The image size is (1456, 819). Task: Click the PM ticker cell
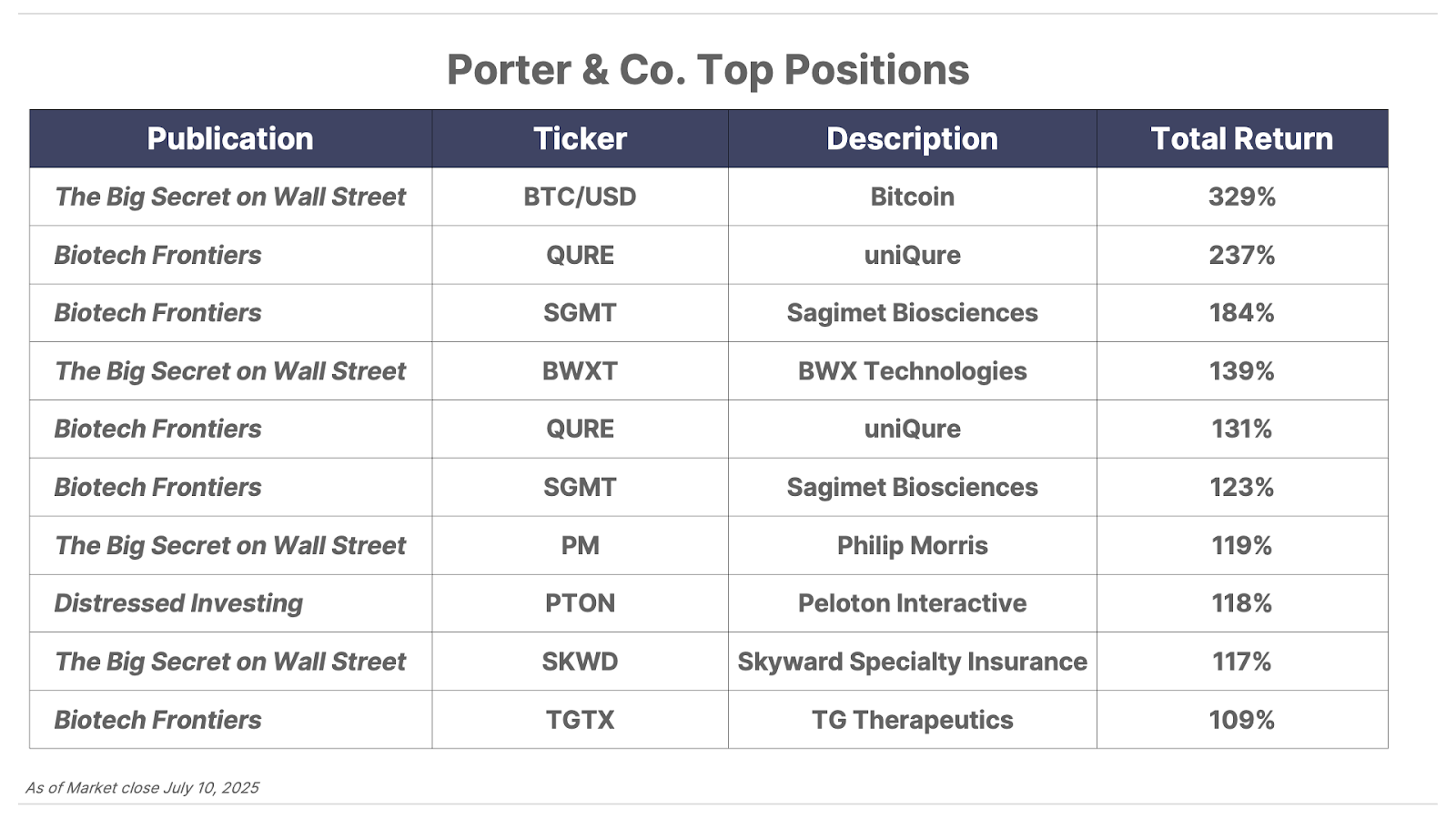point(580,545)
